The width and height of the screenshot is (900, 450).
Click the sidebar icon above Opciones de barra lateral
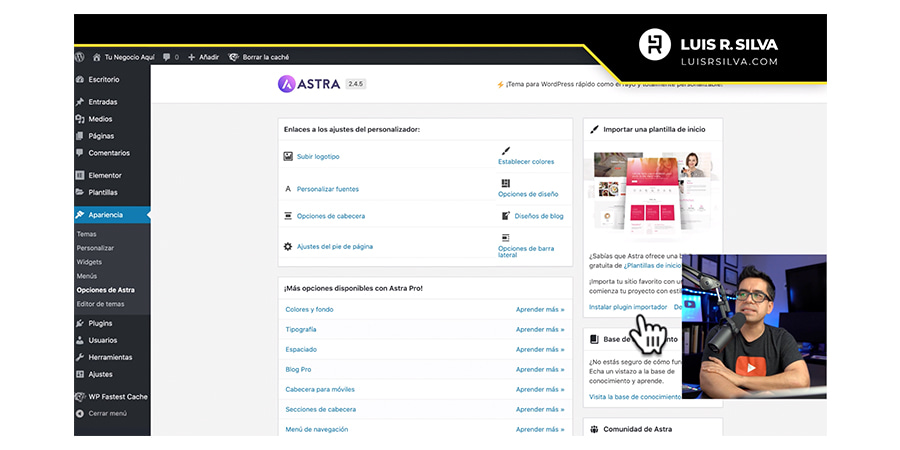tap(505, 237)
